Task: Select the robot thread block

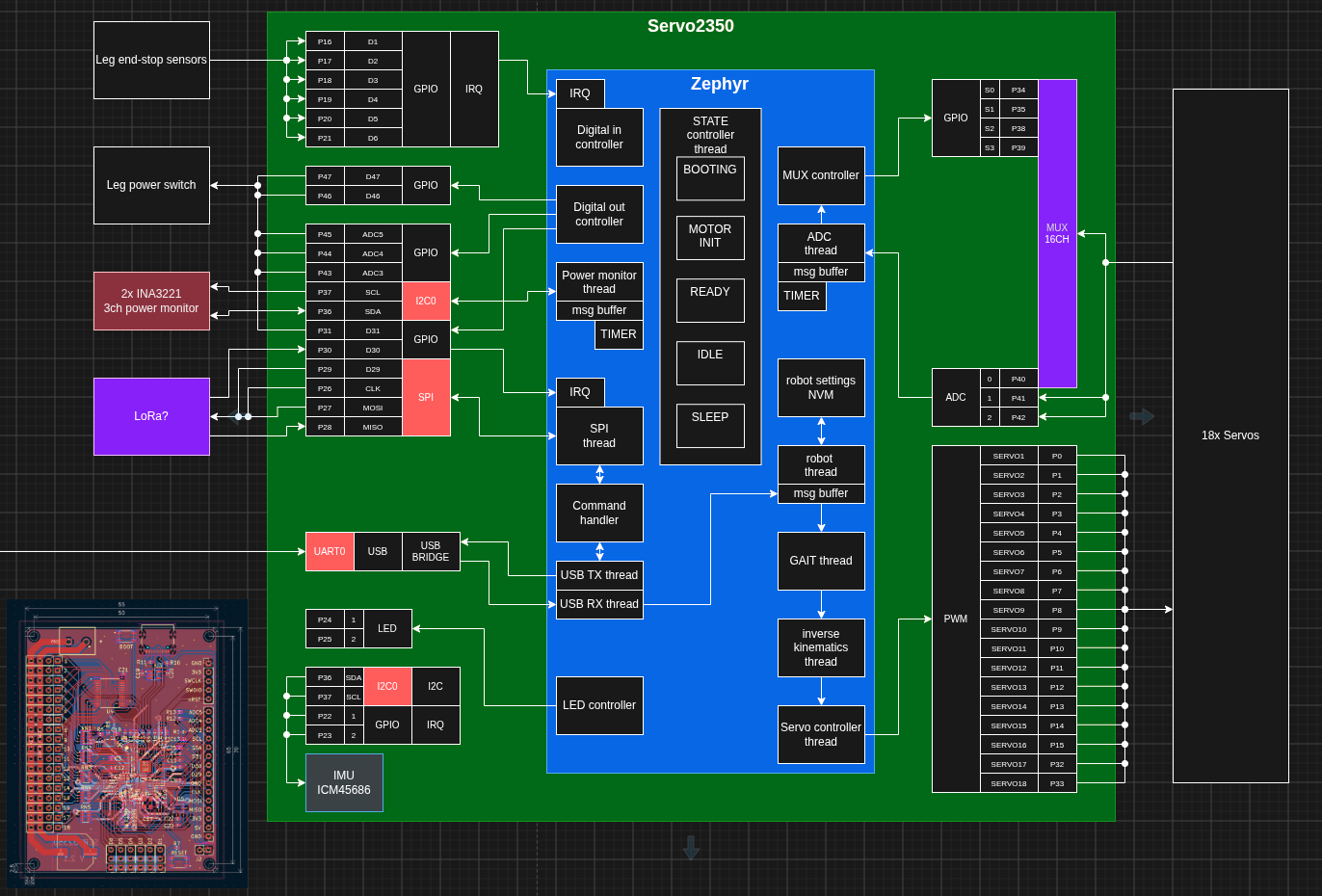Action: (821, 464)
